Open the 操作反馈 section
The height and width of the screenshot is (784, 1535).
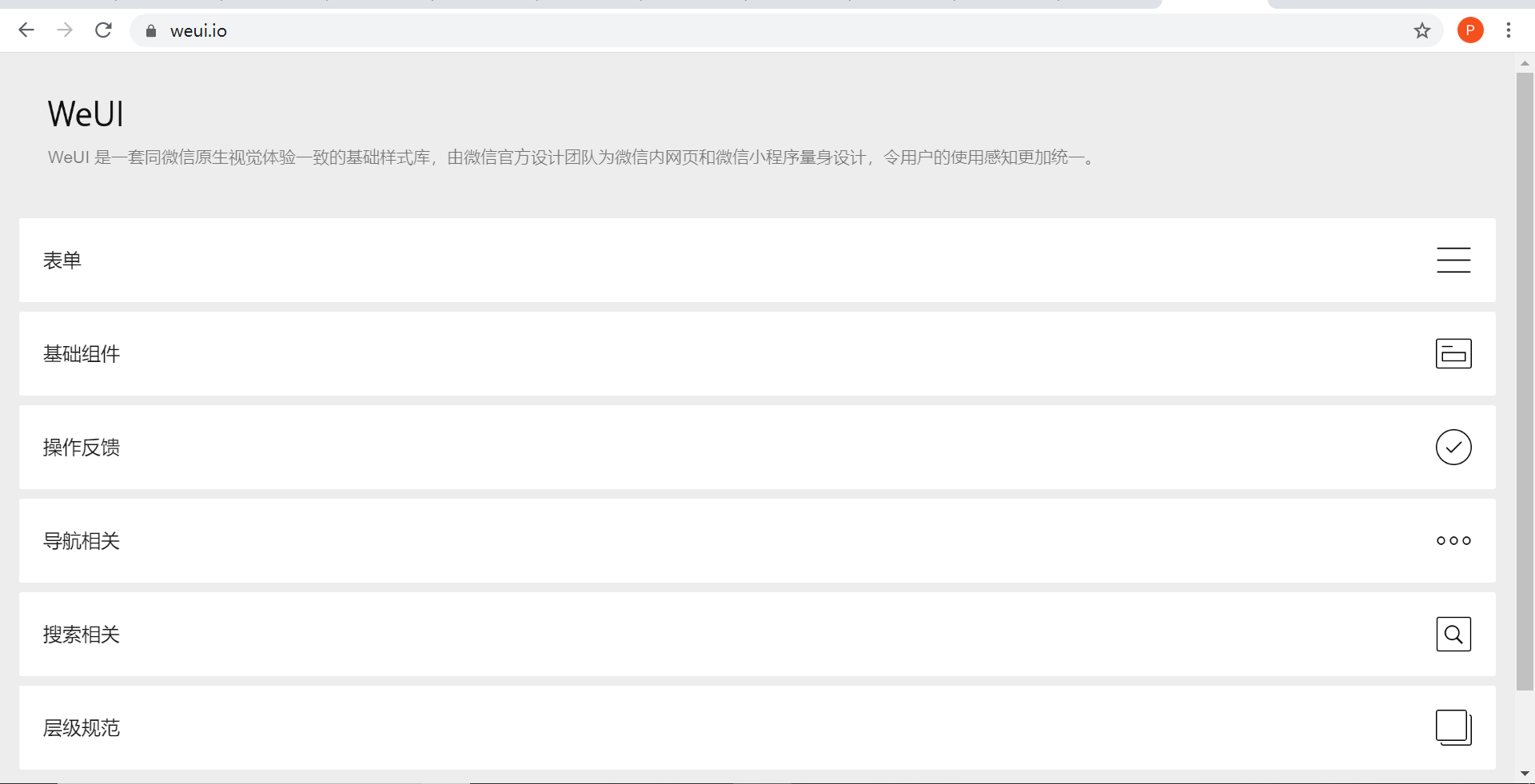[82, 447]
